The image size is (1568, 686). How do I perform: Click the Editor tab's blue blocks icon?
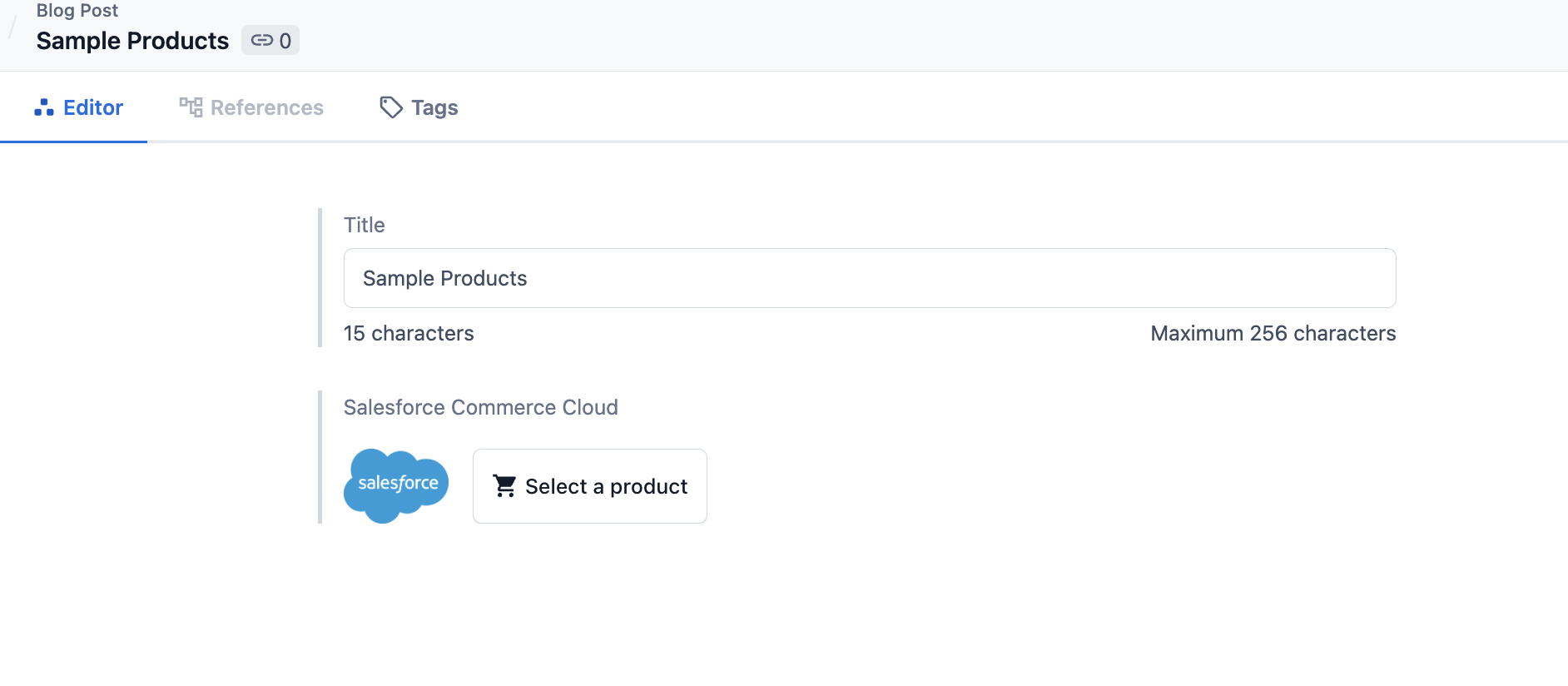point(44,107)
